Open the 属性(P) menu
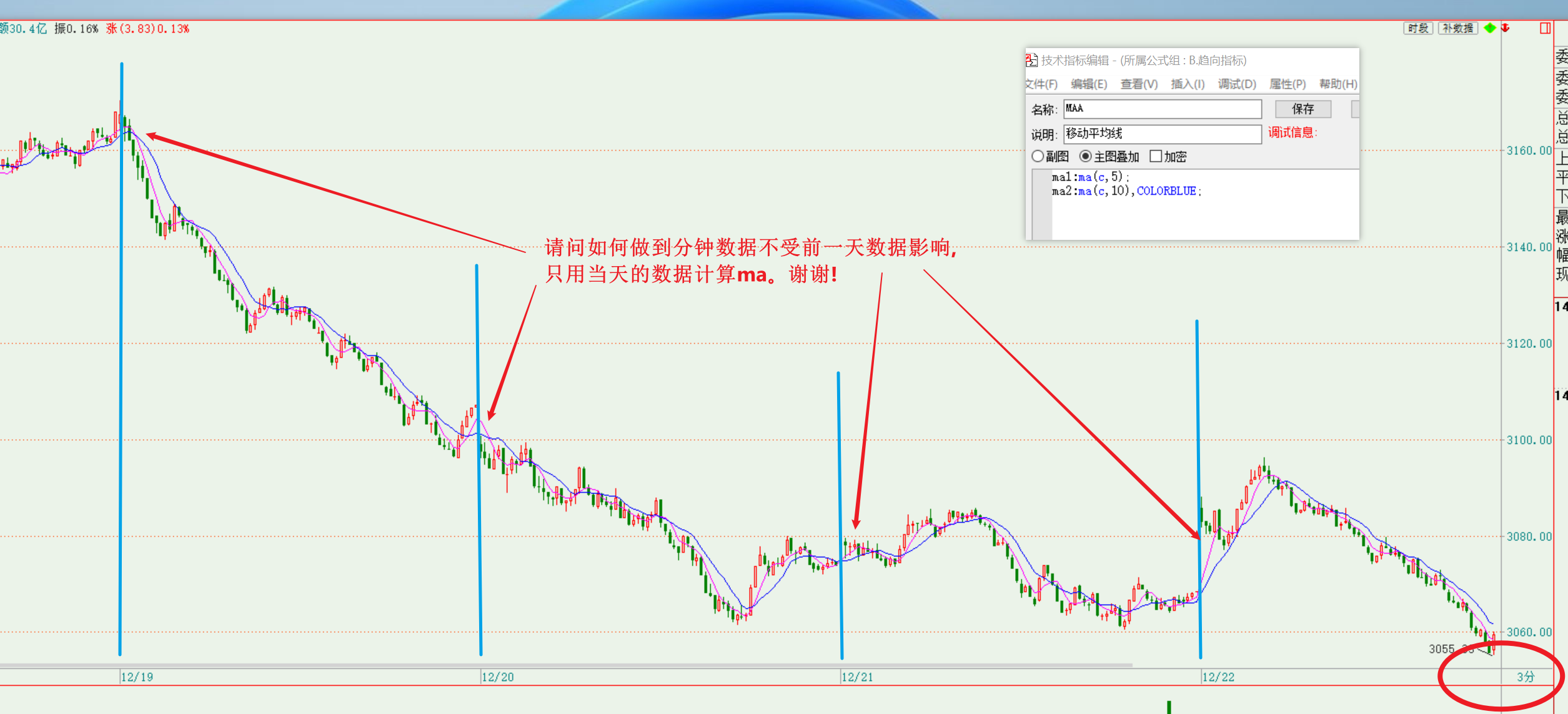 [x=1288, y=84]
